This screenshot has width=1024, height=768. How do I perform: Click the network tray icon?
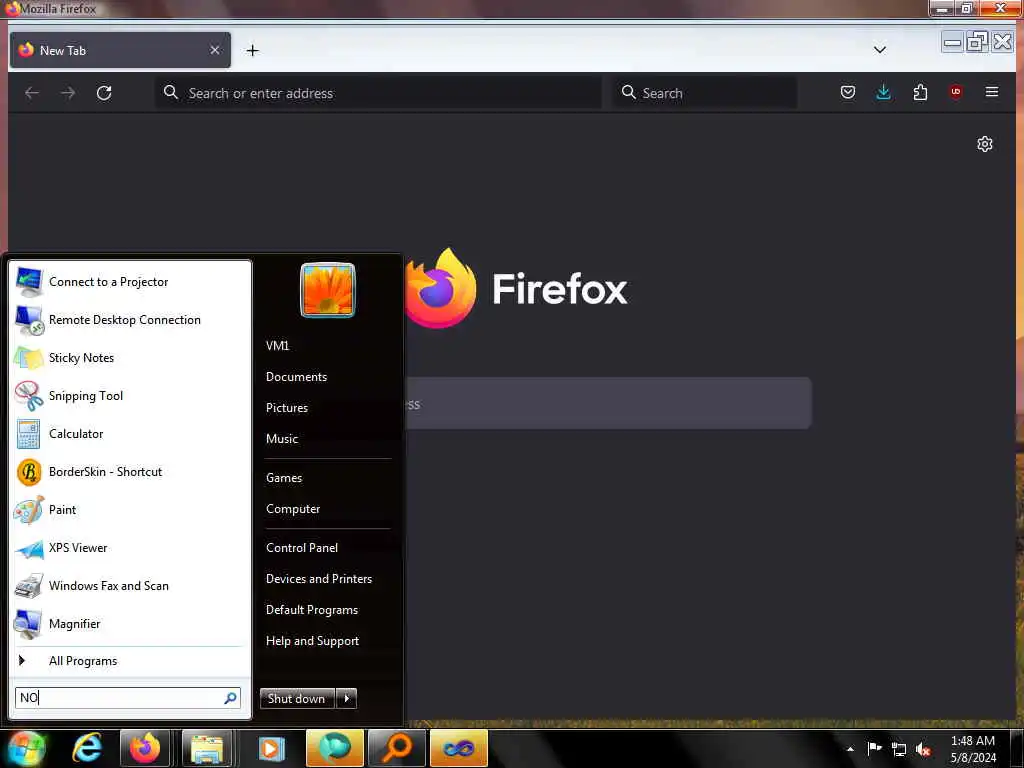coord(899,749)
